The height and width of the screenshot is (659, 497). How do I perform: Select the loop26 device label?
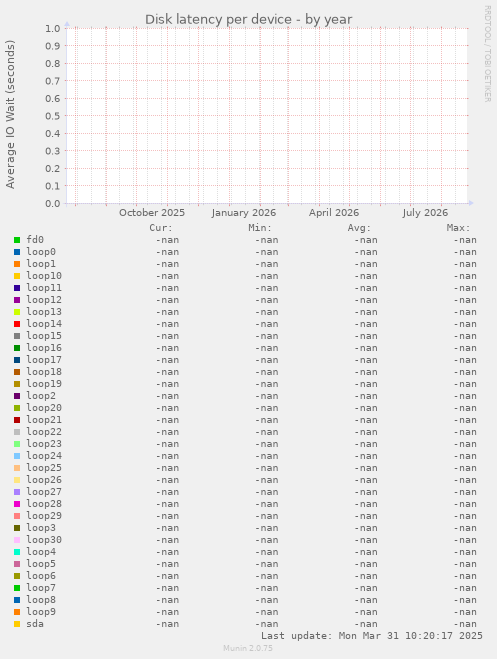[44, 480]
